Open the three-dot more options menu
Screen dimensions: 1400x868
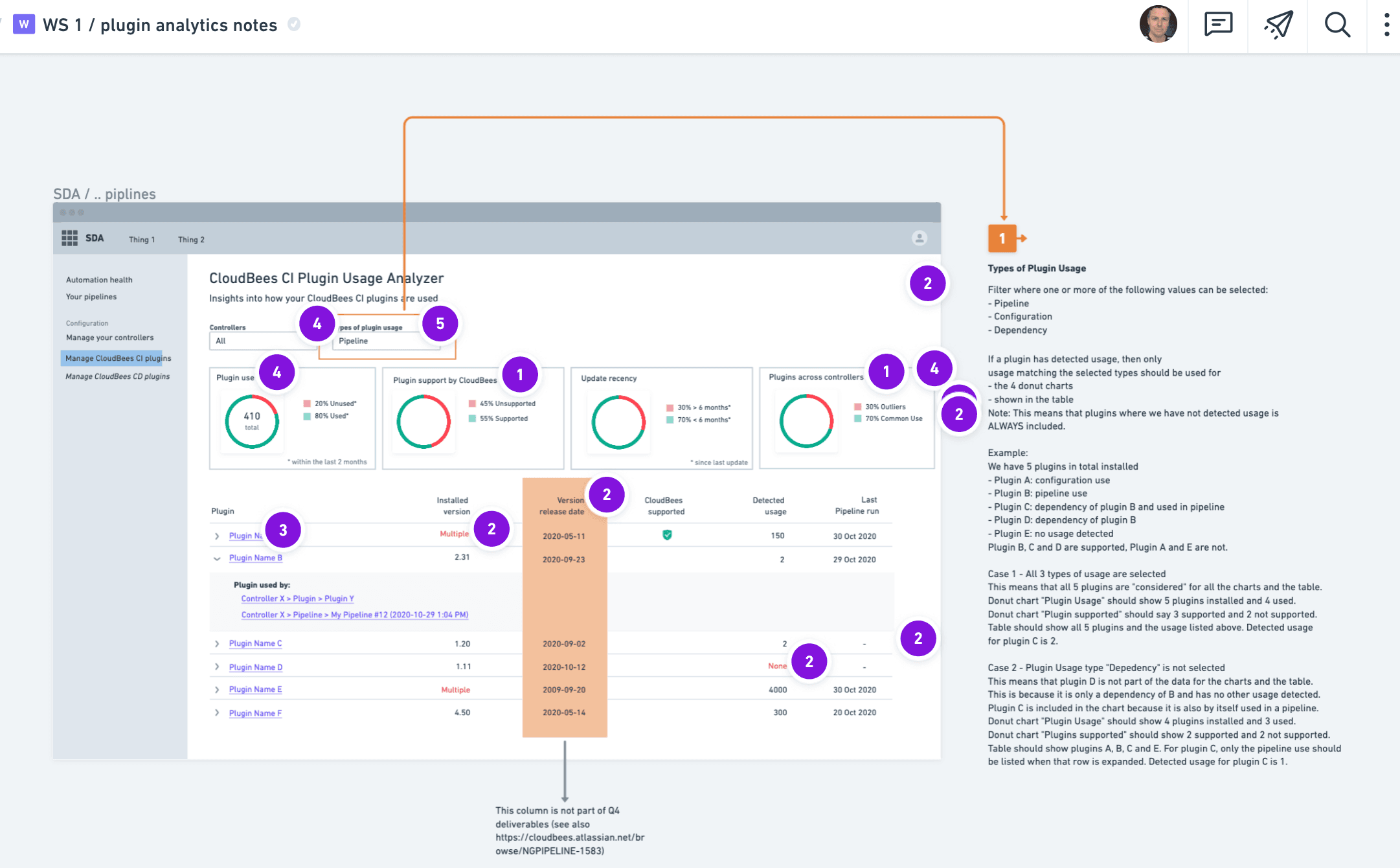[x=1386, y=25]
